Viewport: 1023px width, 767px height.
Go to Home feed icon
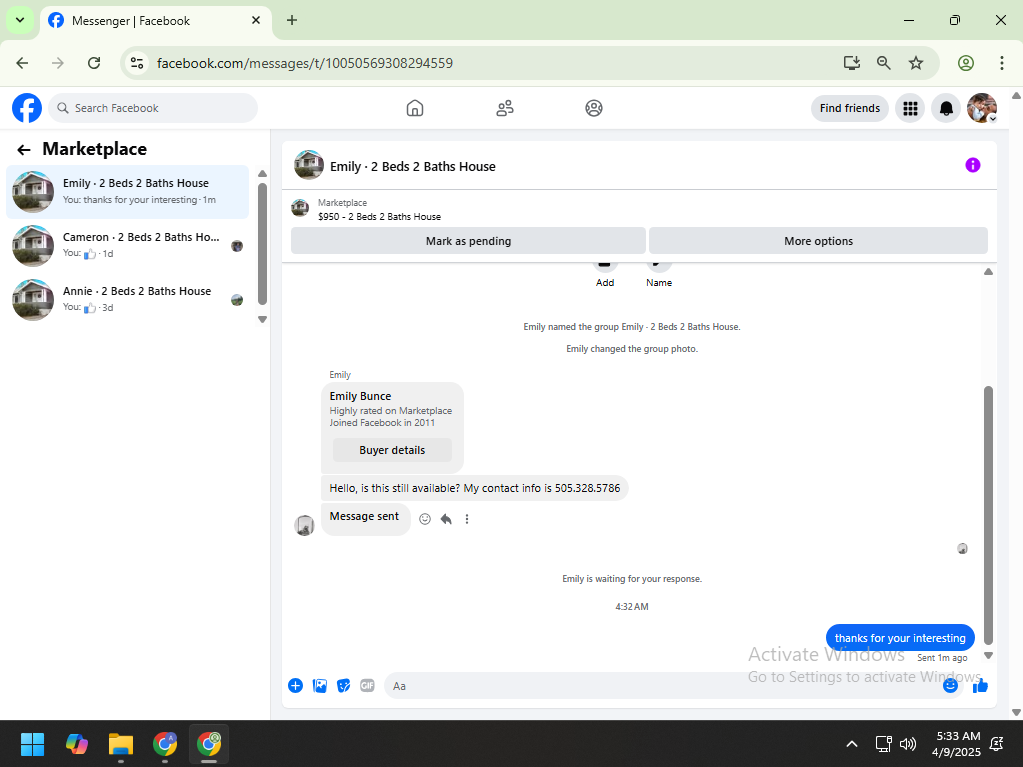pyautogui.click(x=415, y=108)
